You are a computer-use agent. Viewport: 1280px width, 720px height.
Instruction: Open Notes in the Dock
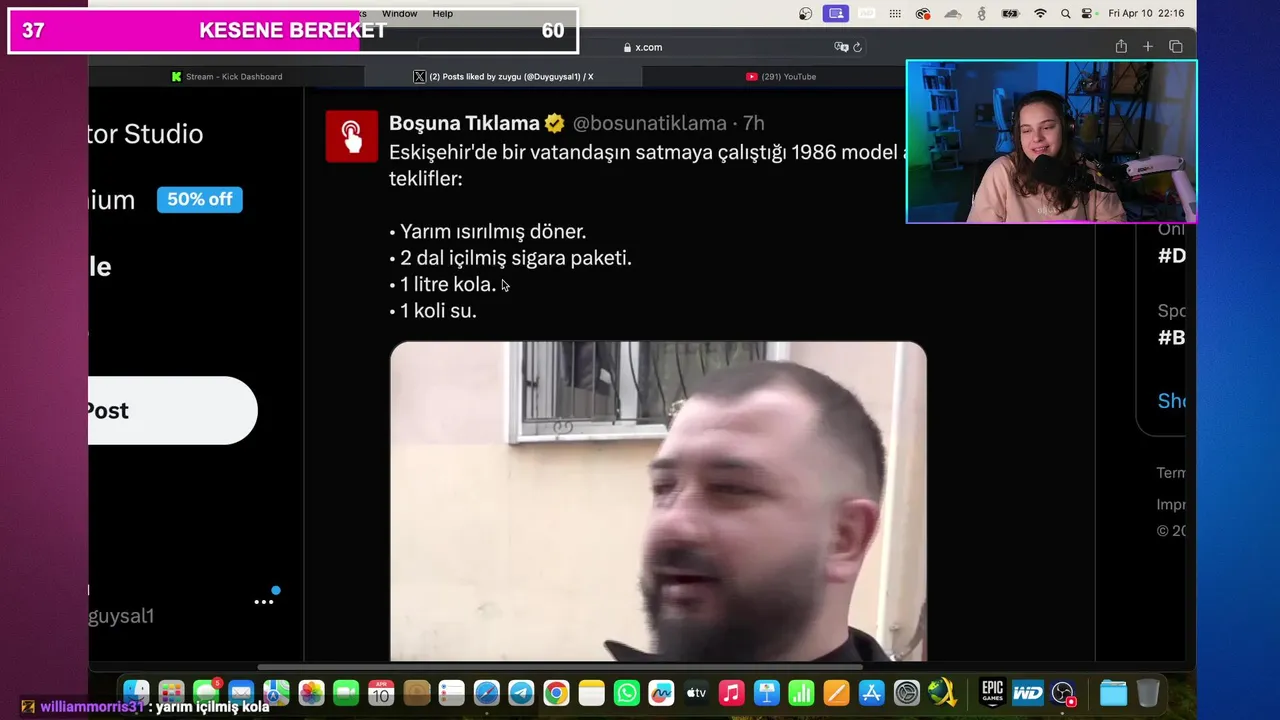591,693
